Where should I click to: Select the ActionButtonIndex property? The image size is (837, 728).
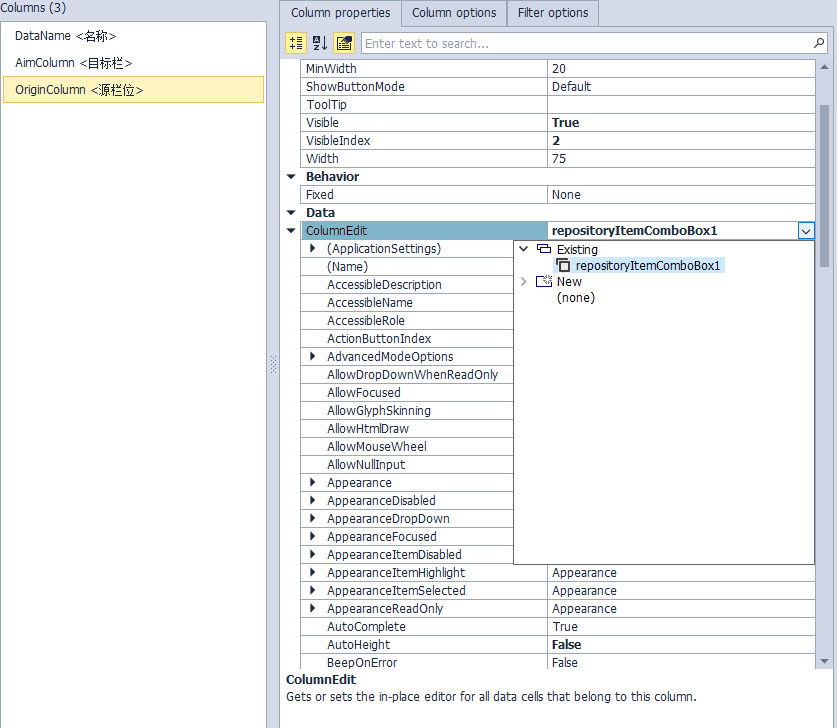click(x=407, y=338)
